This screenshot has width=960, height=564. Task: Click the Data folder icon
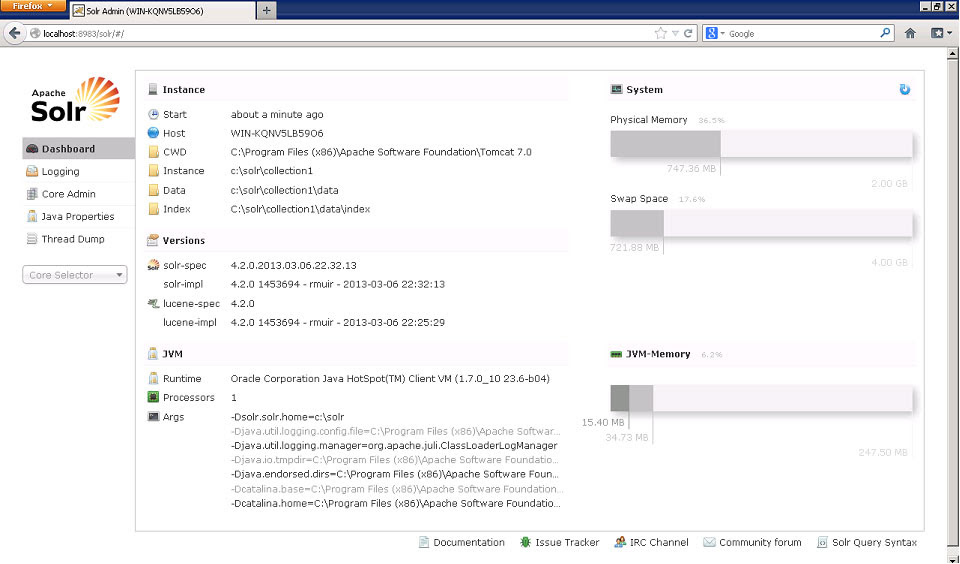tap(153, 190)
